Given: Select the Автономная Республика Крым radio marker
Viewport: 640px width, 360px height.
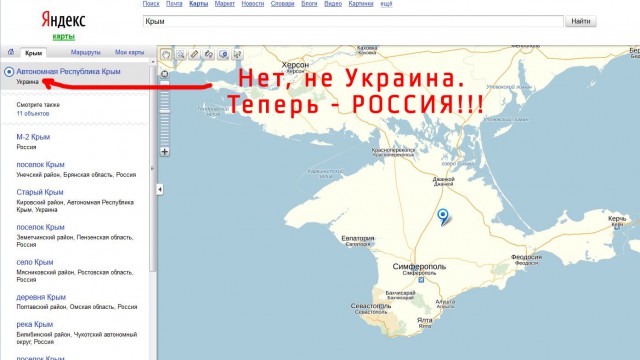Looking at the screenshot, I should 9,72.
